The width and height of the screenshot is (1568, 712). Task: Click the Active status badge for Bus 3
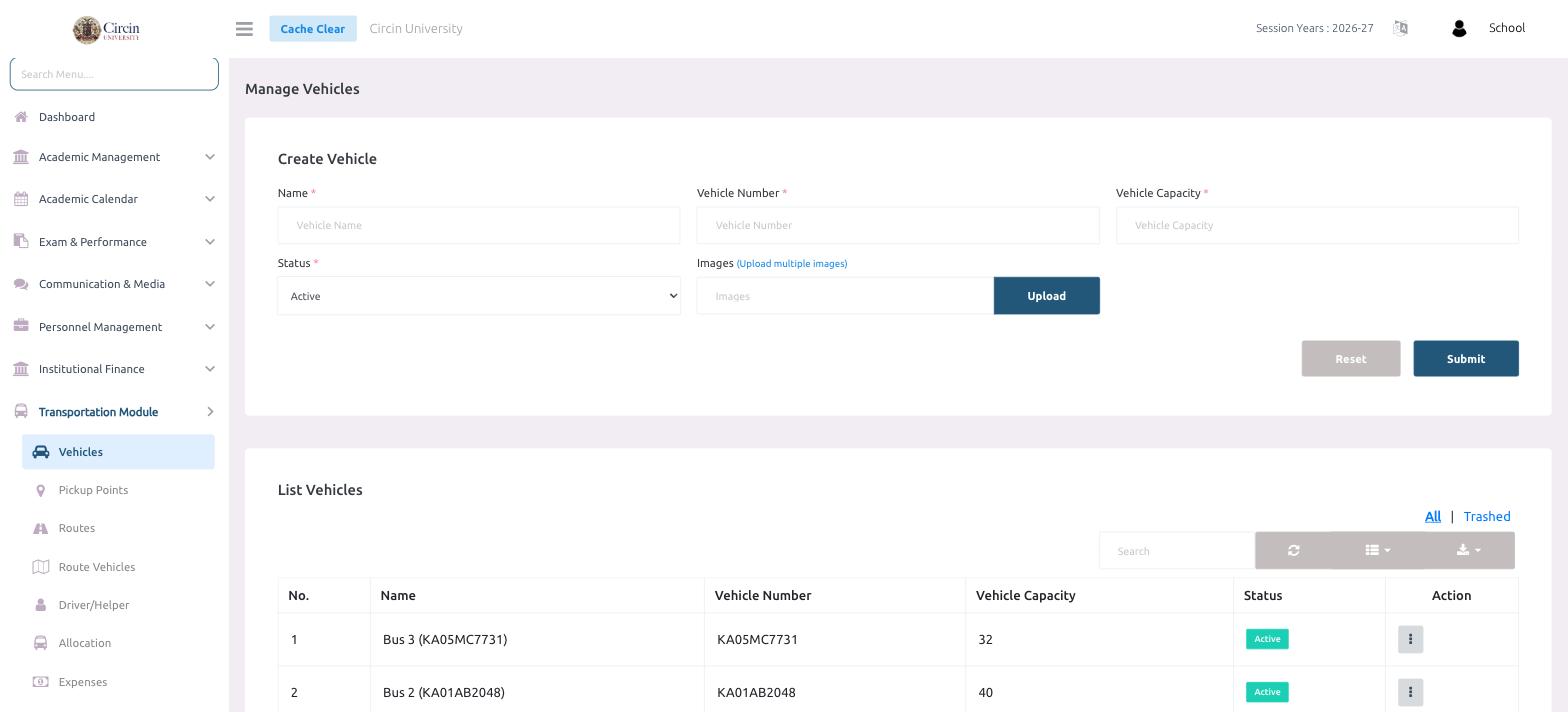1267,639
